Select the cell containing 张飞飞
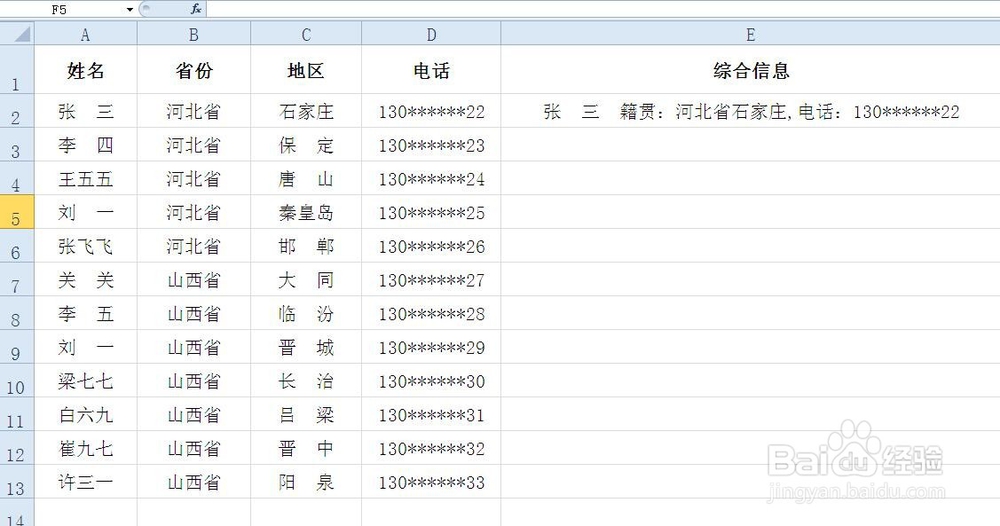Image resolution: width=1000 pixels, height=526 pixels. [85, 246]
